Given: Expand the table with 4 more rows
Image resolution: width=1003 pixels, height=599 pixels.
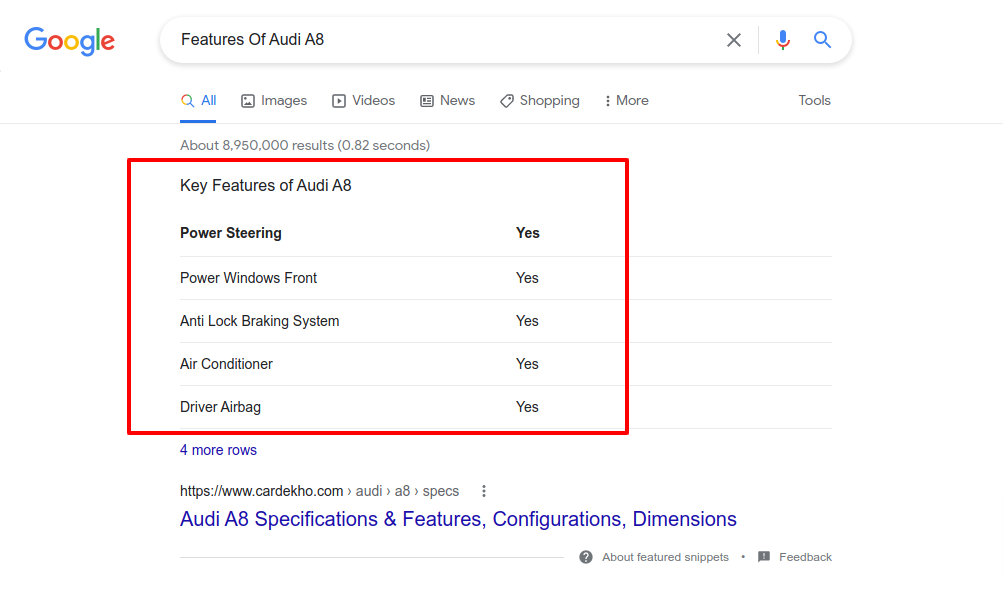Looking at the screenshot, I should [218, 450].
